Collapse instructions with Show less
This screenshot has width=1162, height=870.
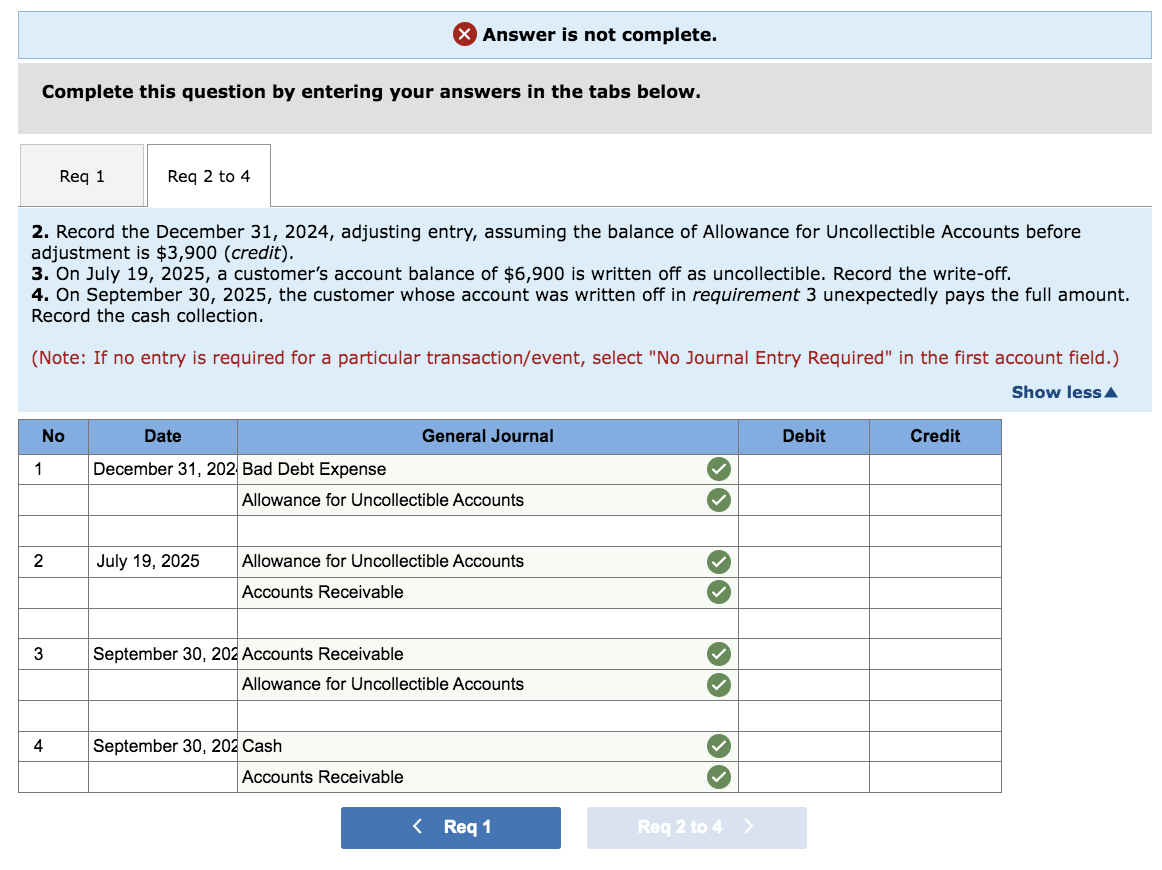coord(1064,392)
